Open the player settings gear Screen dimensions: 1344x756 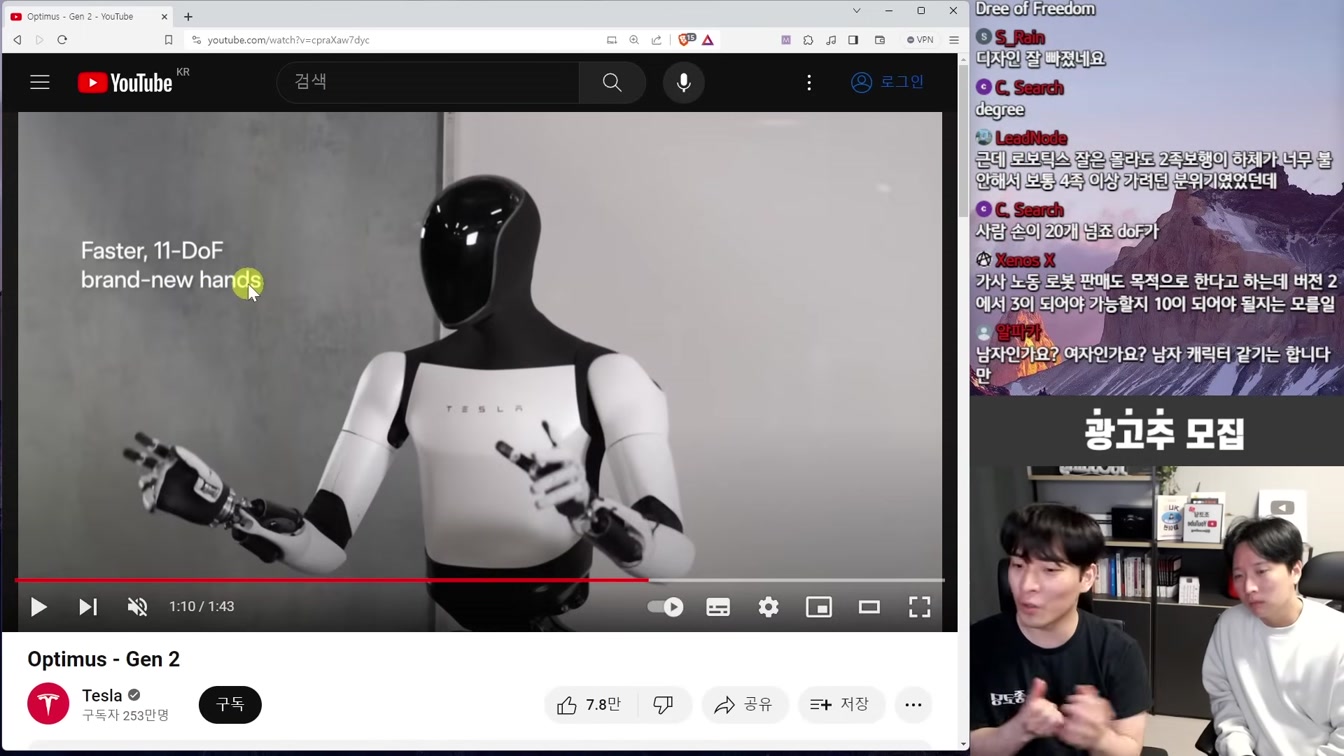point(768,606)
